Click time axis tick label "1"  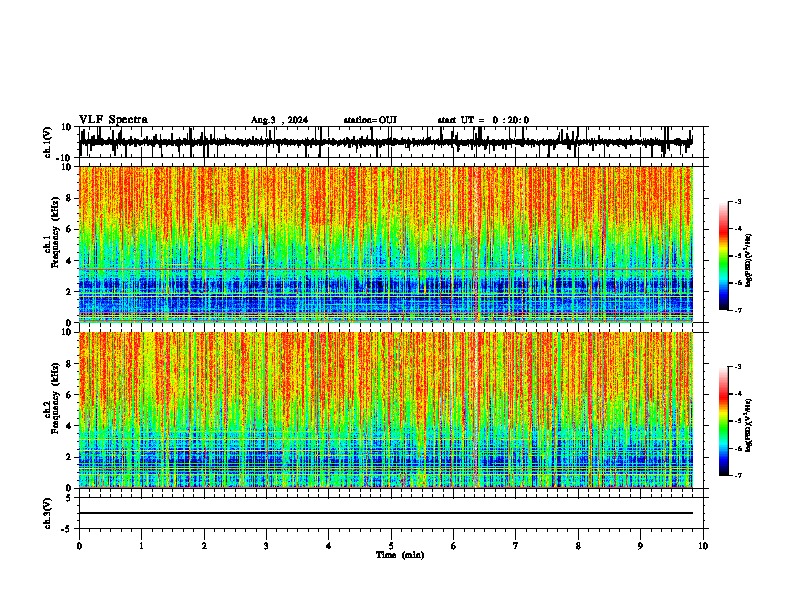click(141, 546)
